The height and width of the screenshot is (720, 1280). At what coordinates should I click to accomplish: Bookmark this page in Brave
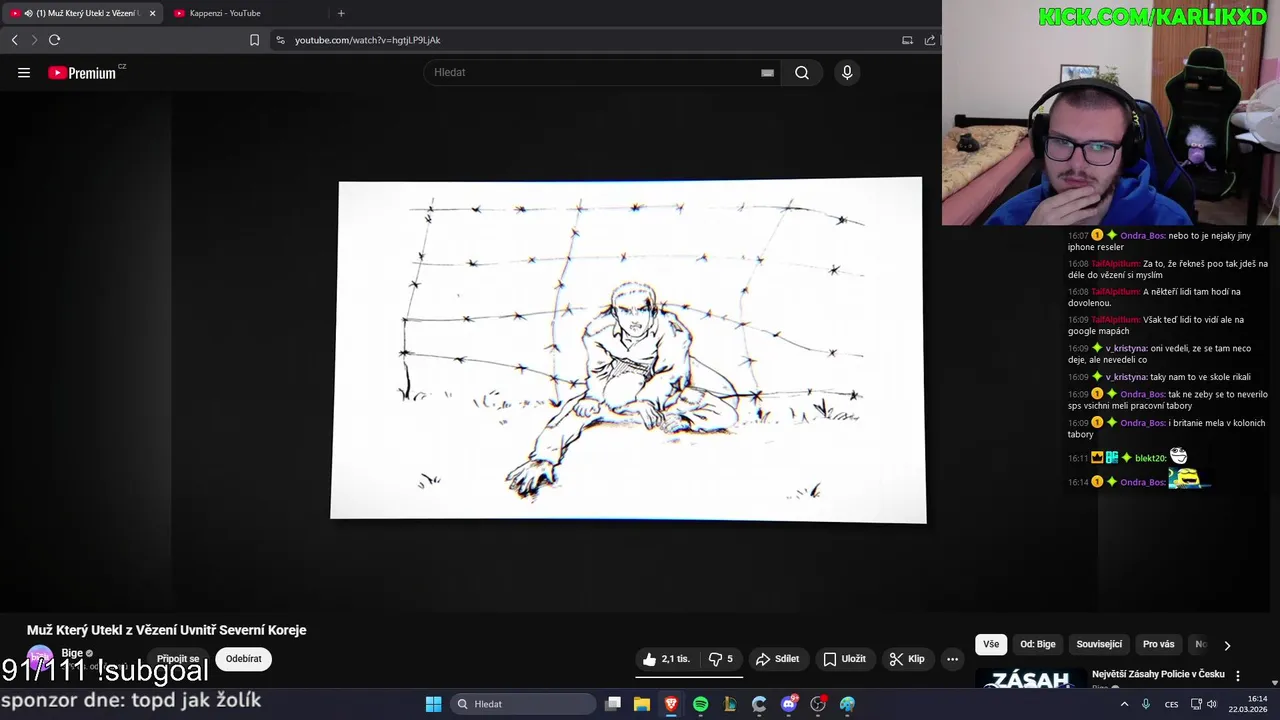(x=254, y=40)
